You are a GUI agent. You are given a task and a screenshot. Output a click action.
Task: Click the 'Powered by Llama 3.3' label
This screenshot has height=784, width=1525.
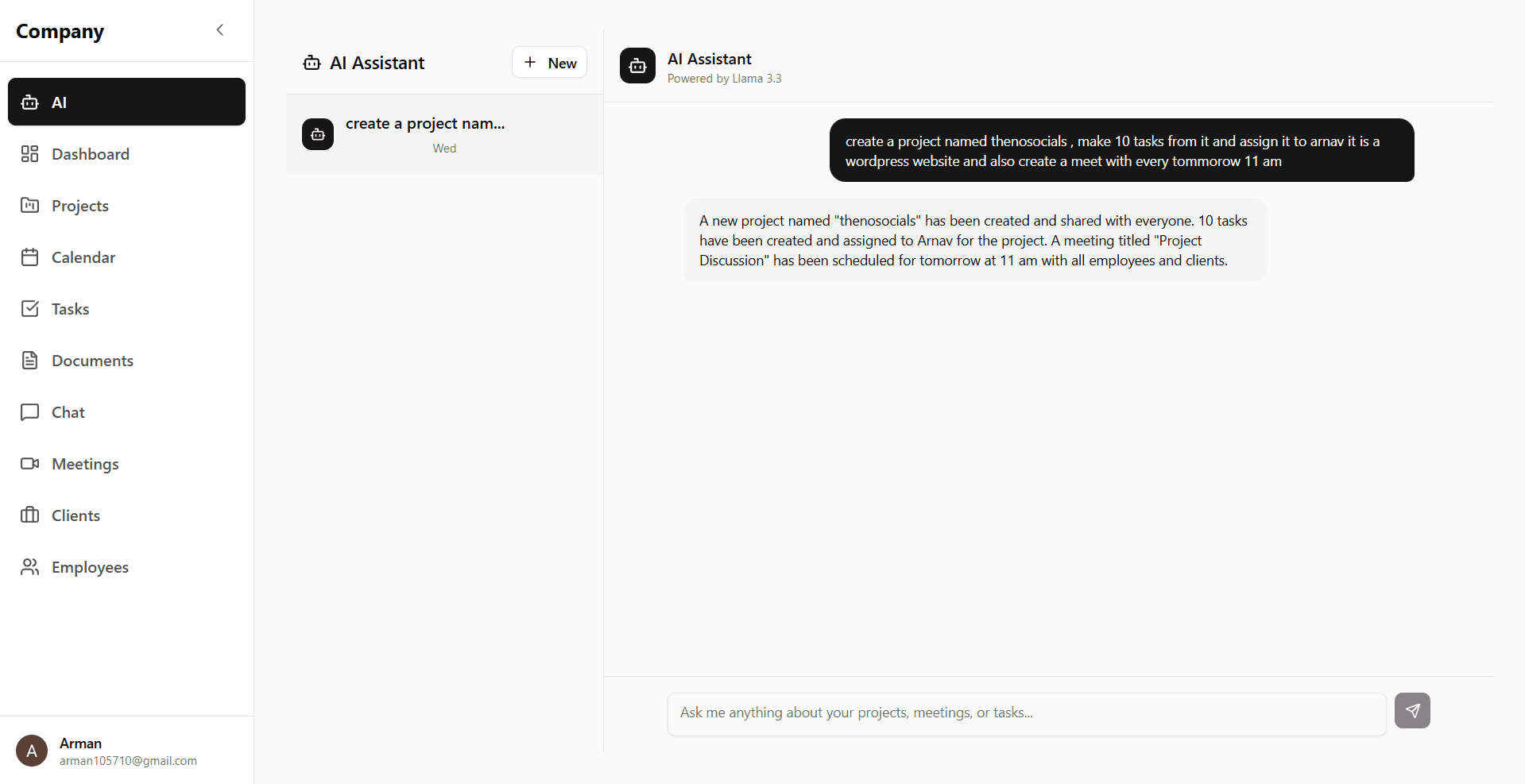click(724, 78)
